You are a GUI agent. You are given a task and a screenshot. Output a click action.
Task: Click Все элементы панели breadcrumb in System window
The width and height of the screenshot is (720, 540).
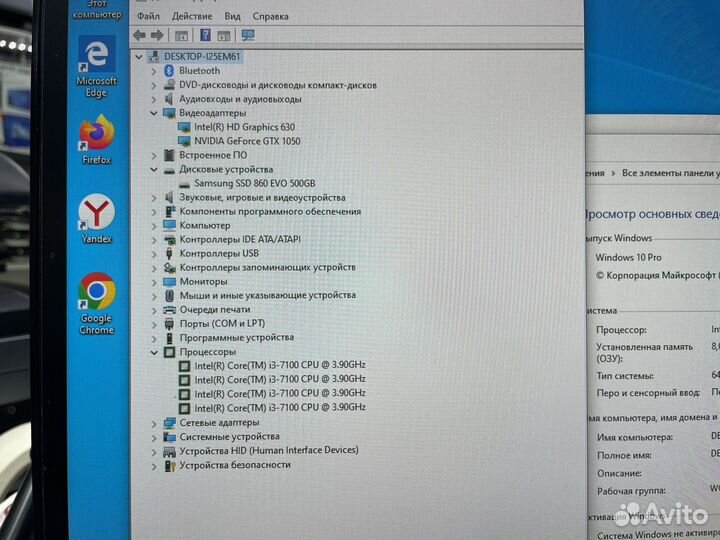tap(670, 173)
